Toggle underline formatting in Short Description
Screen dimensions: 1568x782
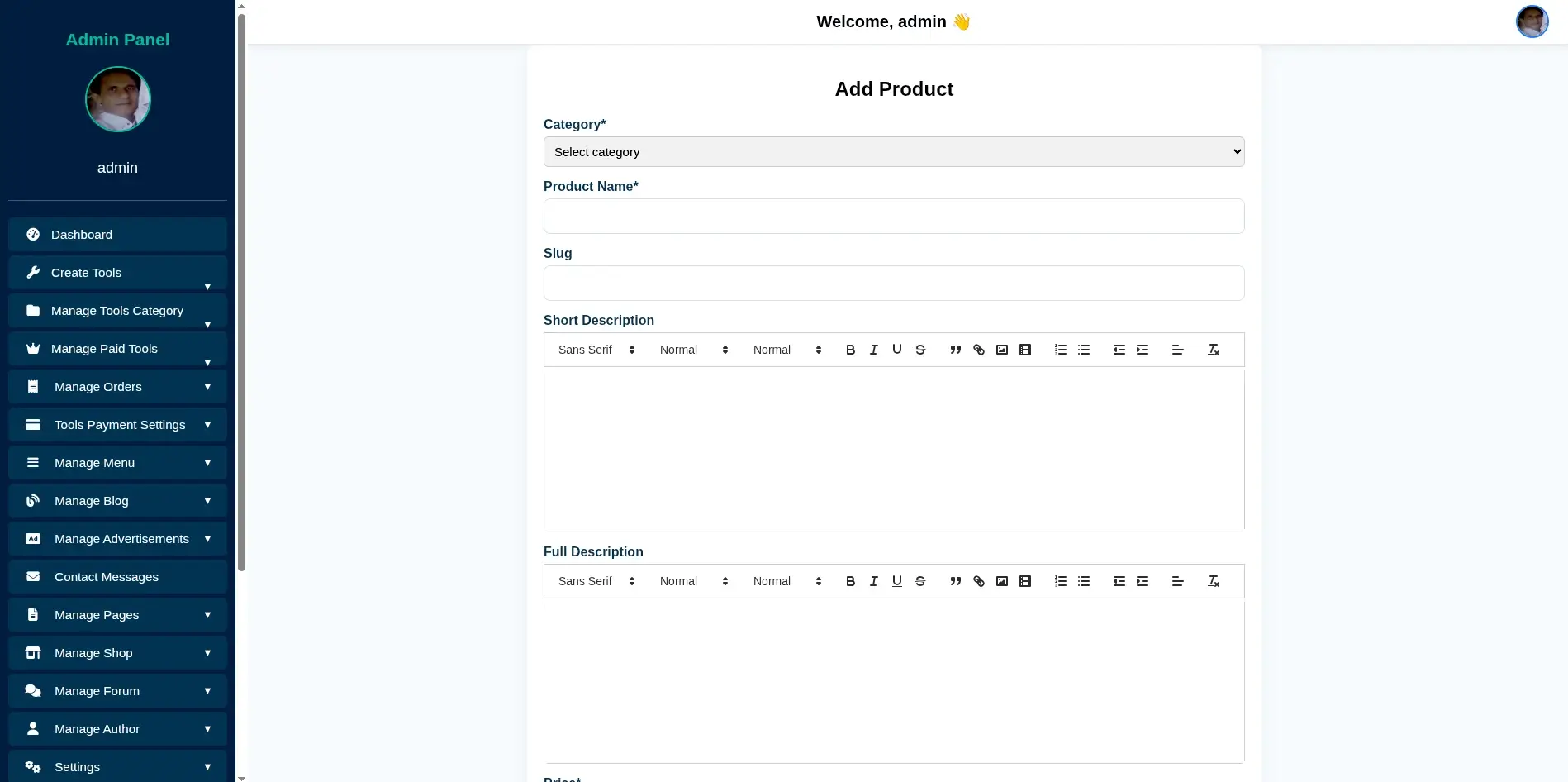[896, 350]
